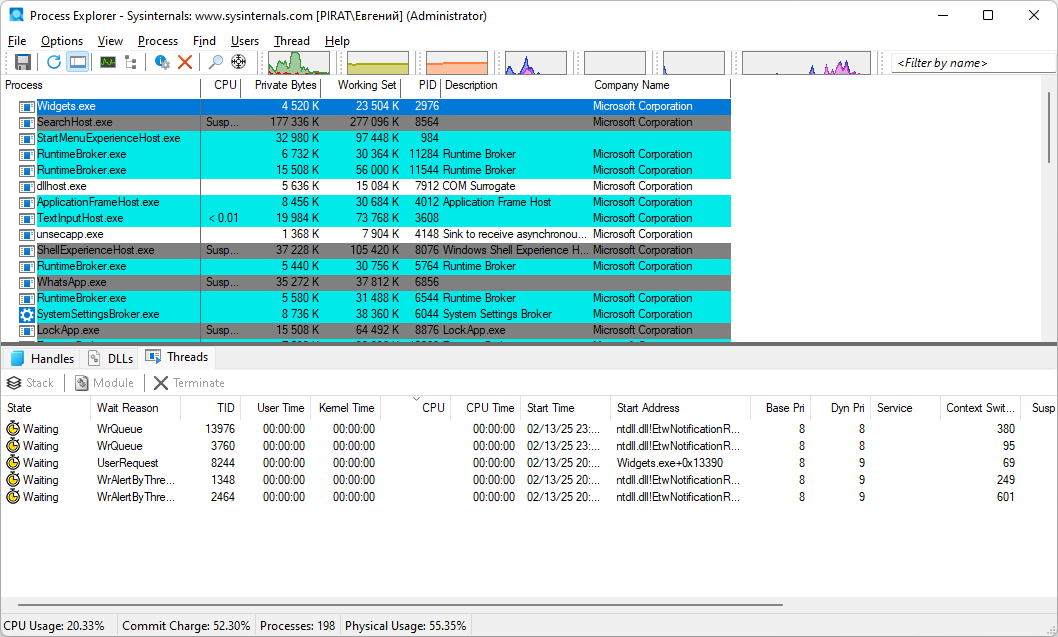Open the Options menu
The width and height of the screenshot is (1058, 637).
[62, 41]
